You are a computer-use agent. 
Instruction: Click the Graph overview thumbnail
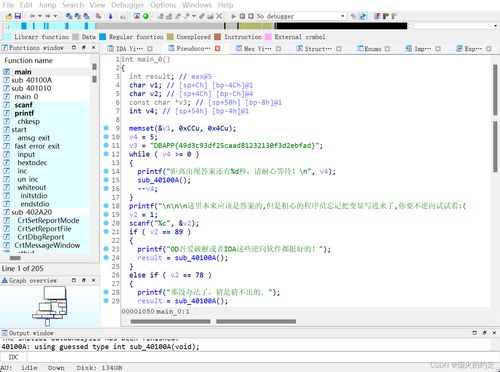[51, 306]
